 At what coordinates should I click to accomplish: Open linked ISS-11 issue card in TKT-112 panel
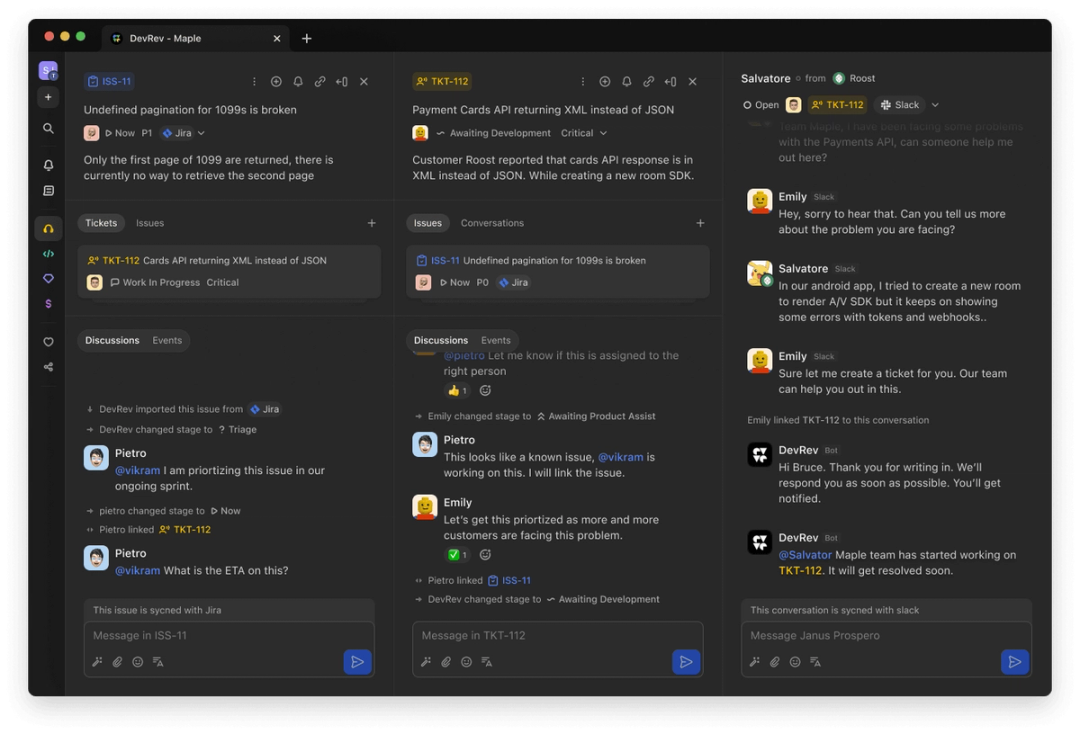[x=558, y=272]
